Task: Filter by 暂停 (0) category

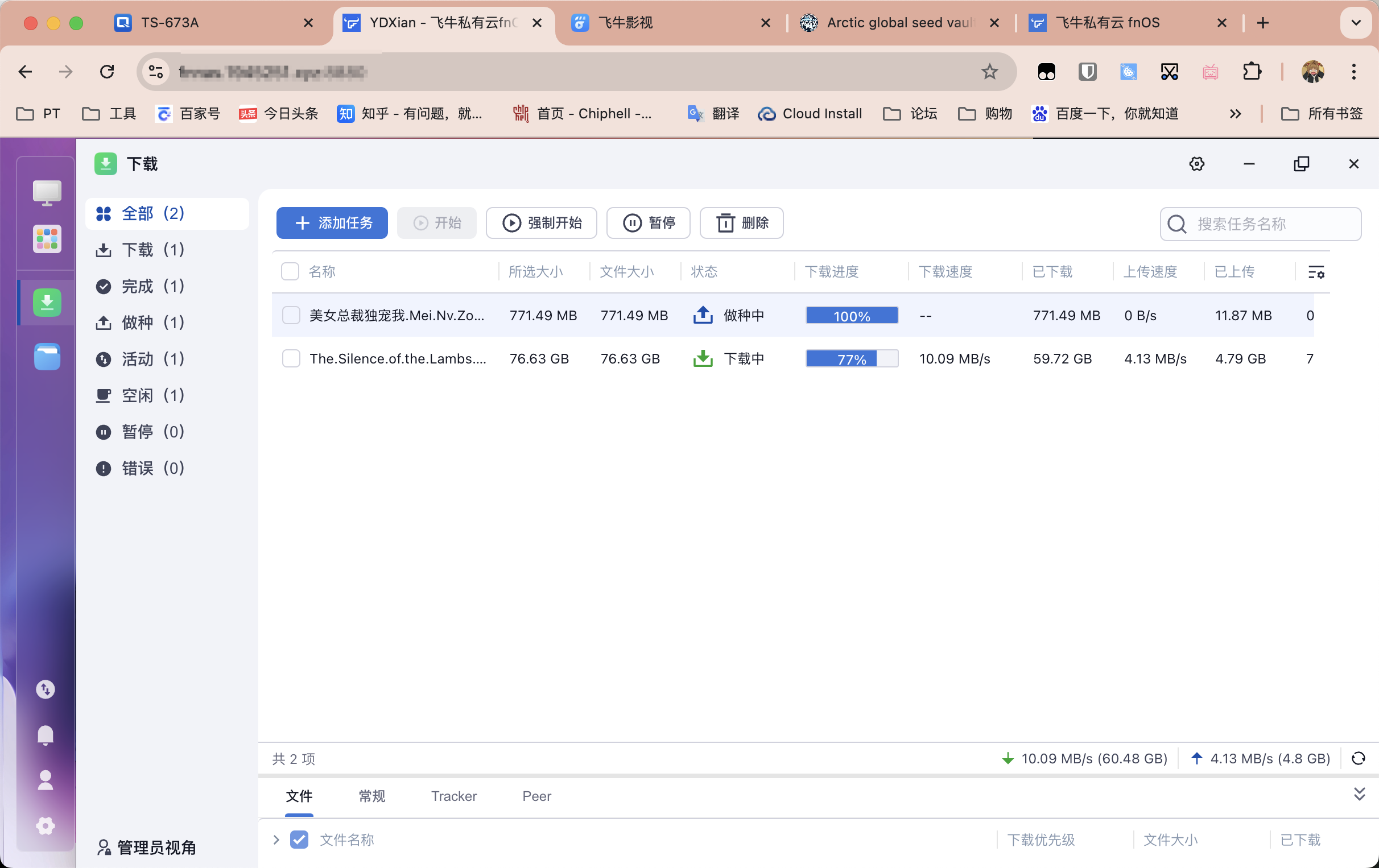Action: click(x=167, y=432)
